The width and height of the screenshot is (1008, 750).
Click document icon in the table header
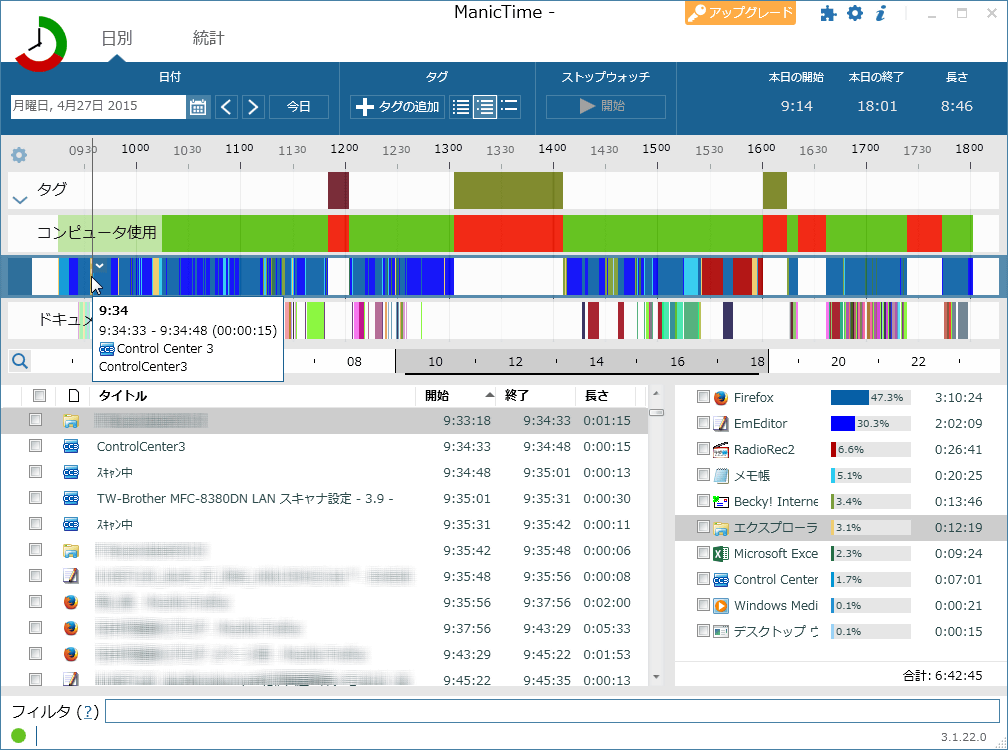pos(74,396)
